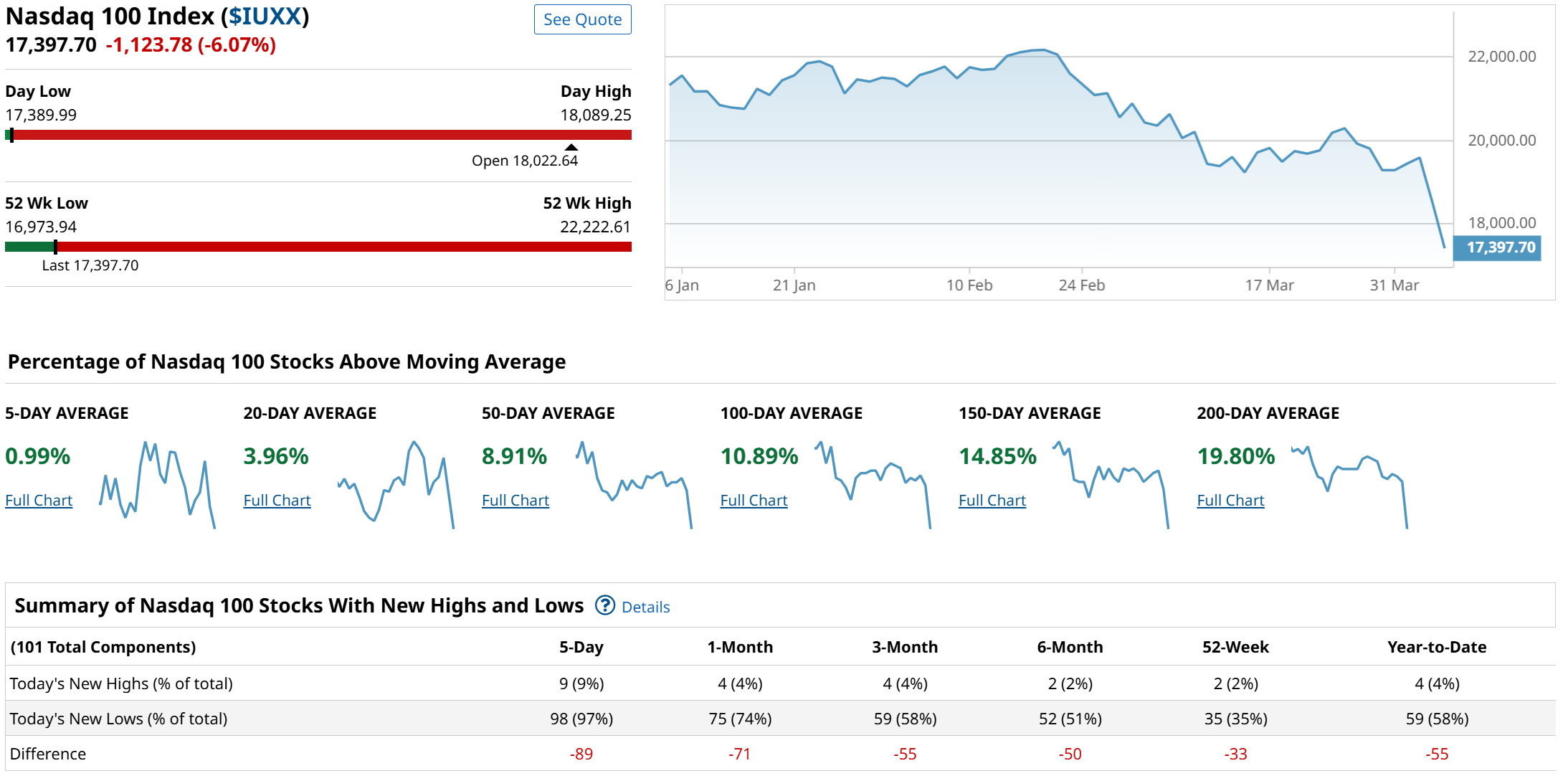This screenshot has width=1568, height=781.
Task: Click the black marker on Day range bar
Action: click(x=11, y=135)
